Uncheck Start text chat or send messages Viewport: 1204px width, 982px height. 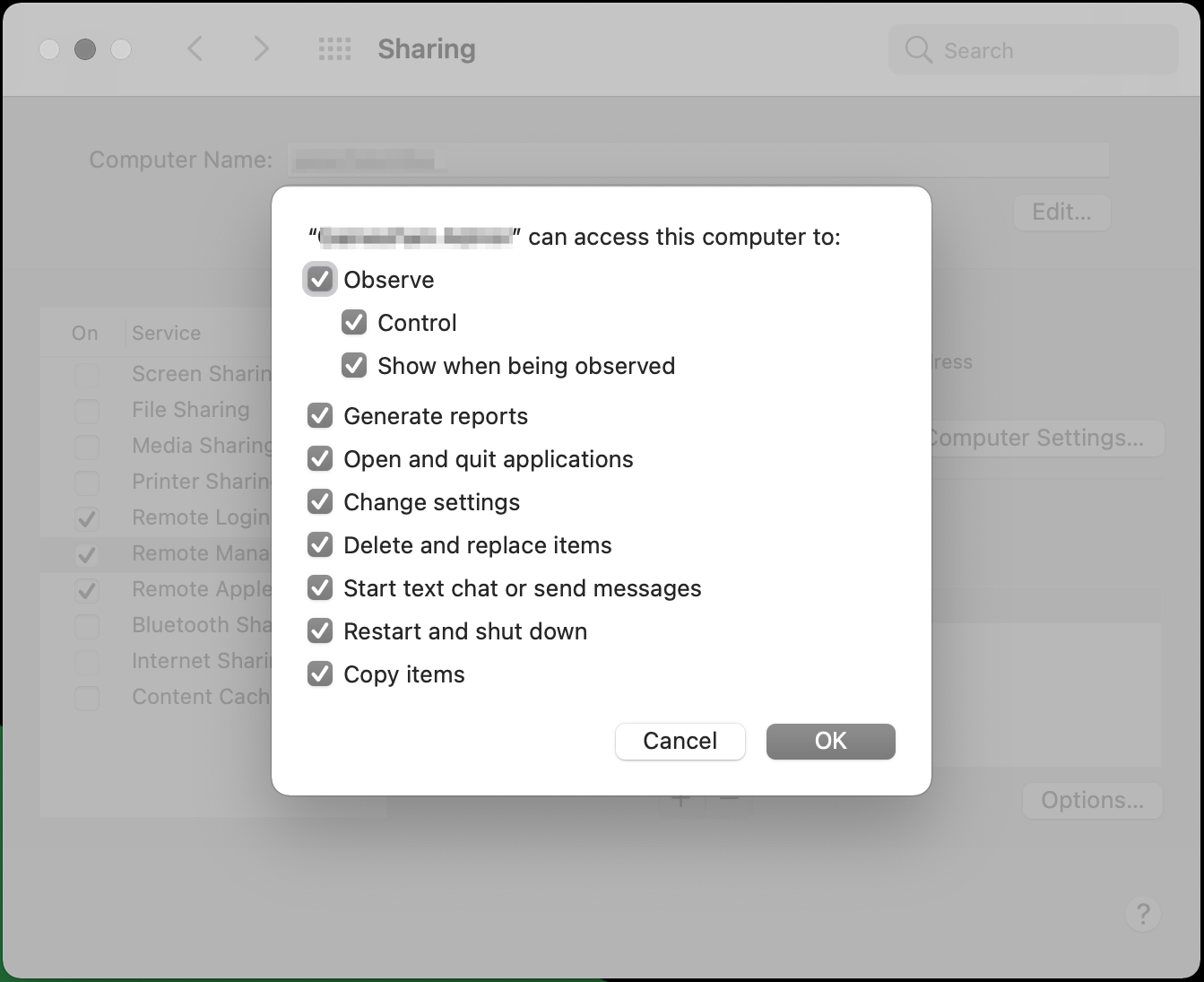click(320, 588)
